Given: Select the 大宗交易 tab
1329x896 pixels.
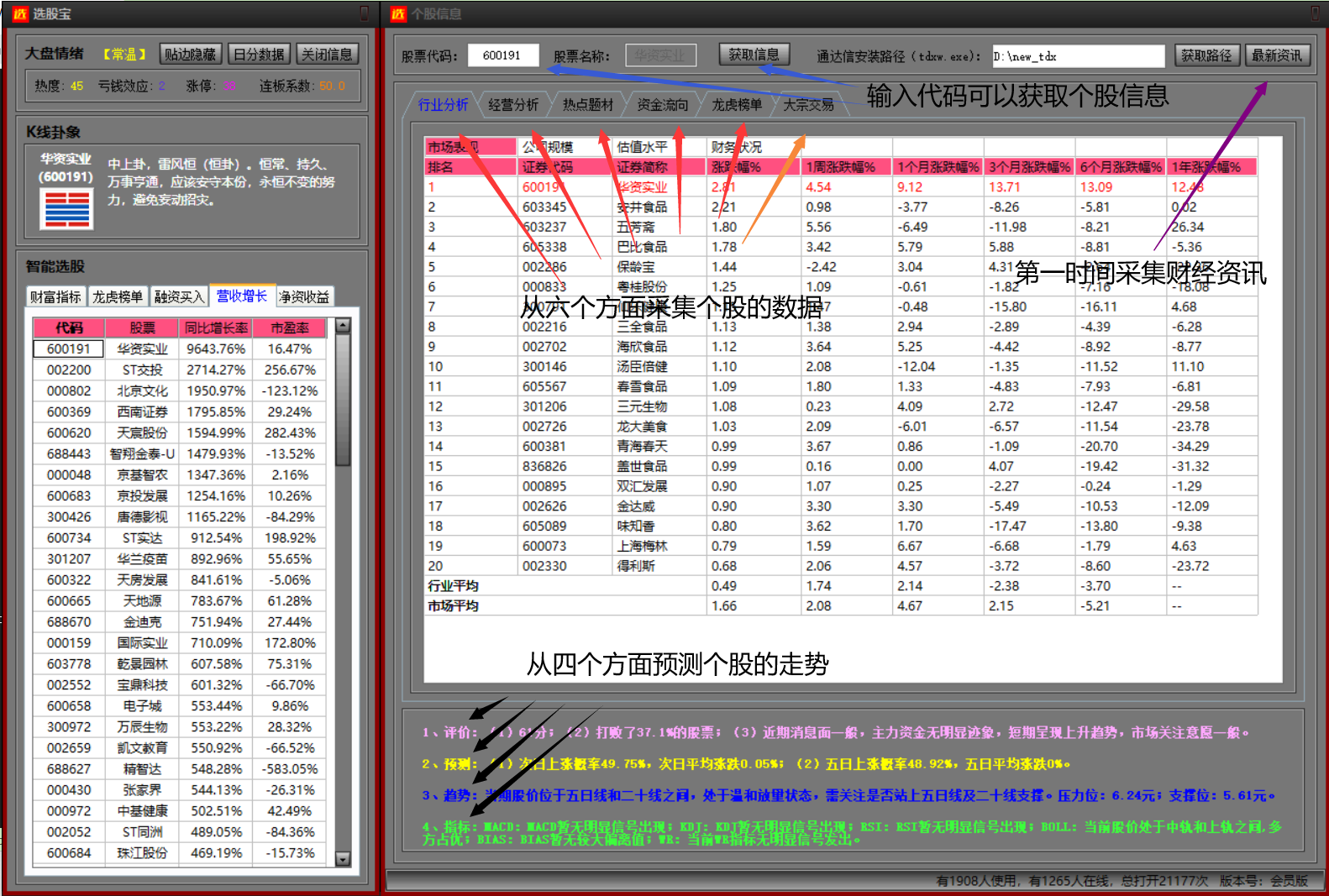Looking at the screenshot, I should pyautogui.click(x=809, y=104).
